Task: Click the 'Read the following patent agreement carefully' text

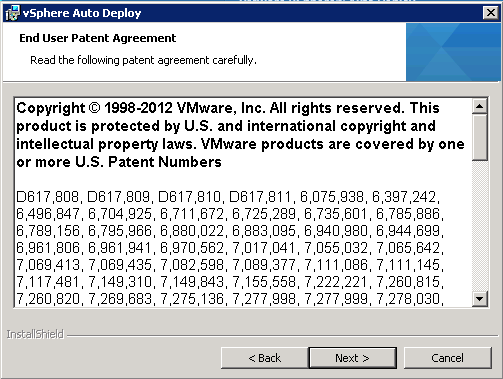Action: pos(143,60)
